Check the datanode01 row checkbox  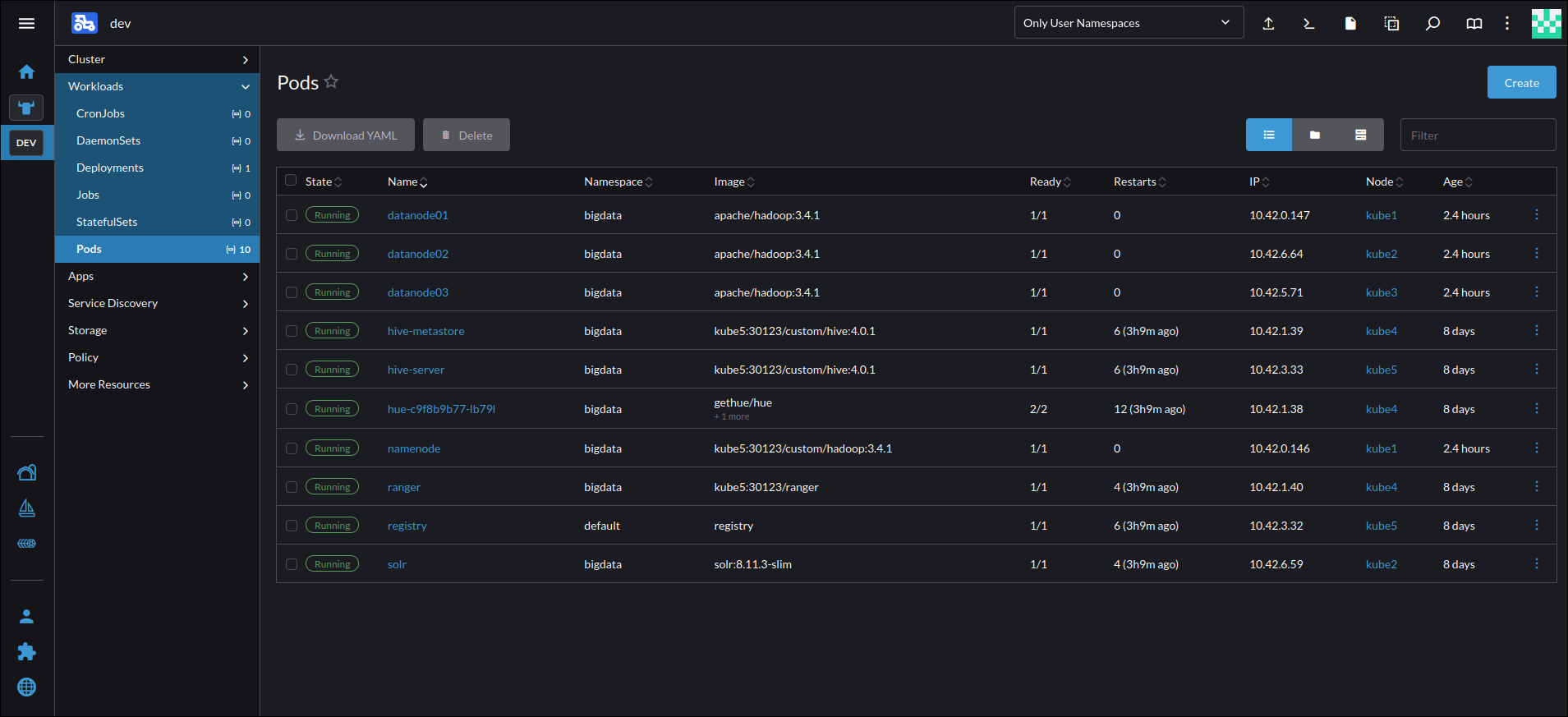(292, 215)
